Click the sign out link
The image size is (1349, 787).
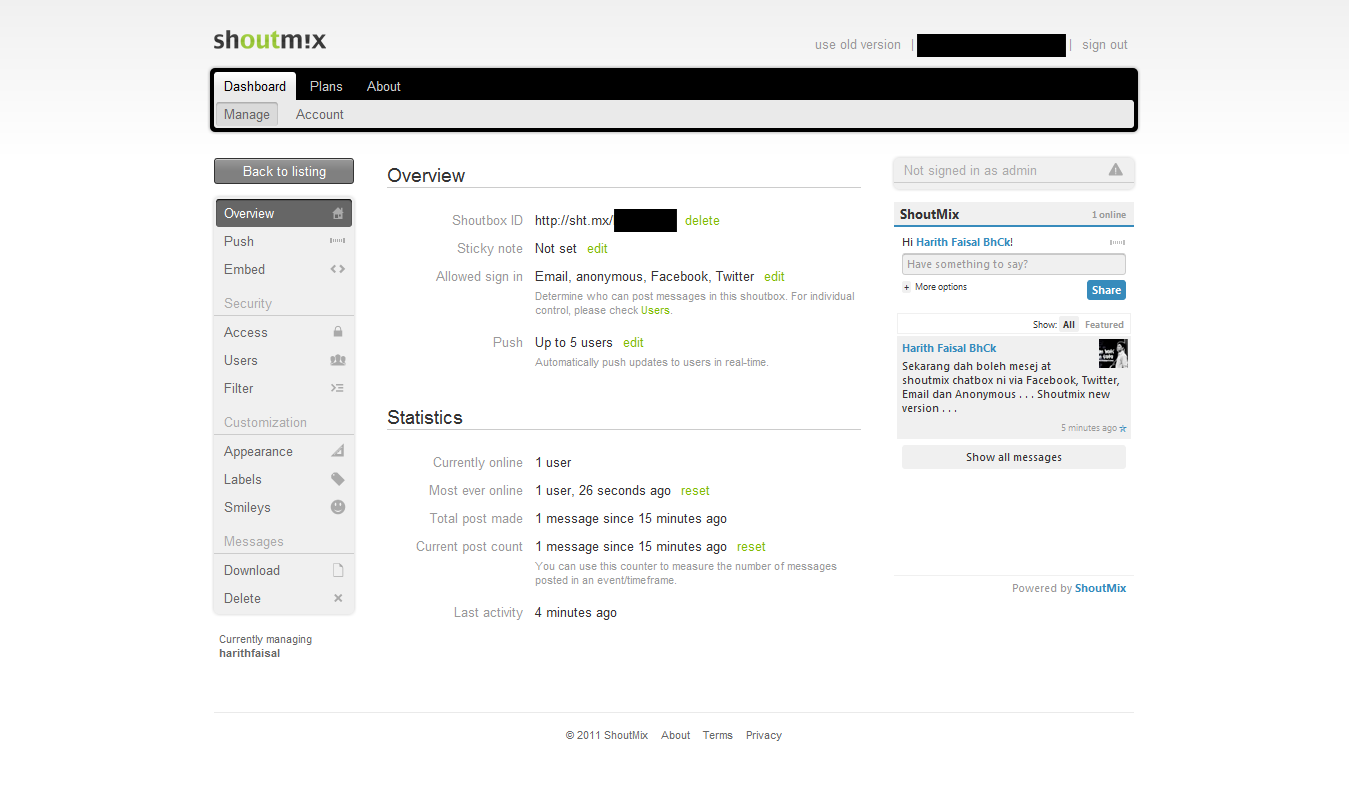coord(1105,45)
